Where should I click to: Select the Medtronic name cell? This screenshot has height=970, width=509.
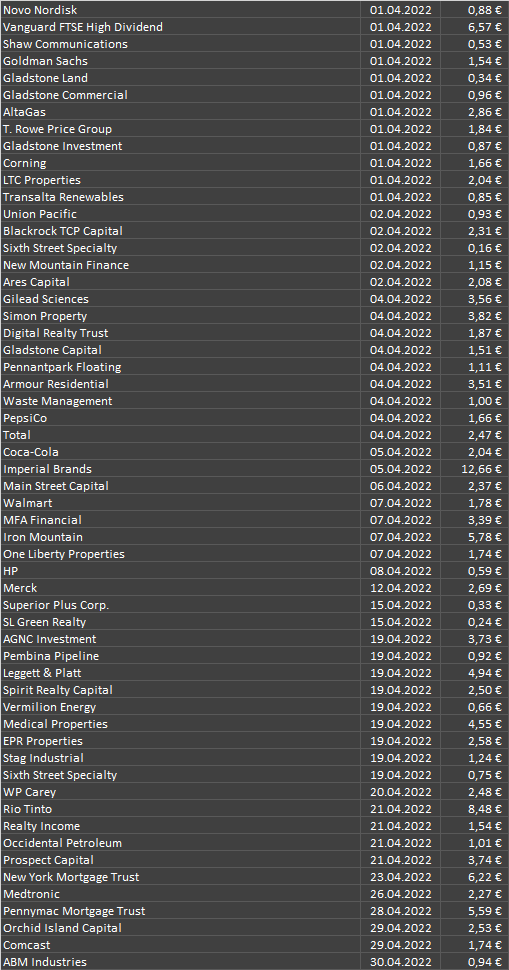tap(181, 895)
